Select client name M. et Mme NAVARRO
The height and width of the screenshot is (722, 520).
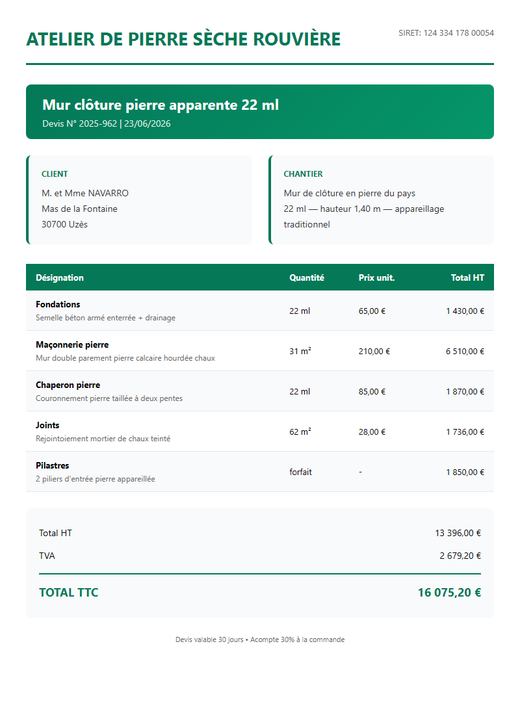[x=85, y=193]
